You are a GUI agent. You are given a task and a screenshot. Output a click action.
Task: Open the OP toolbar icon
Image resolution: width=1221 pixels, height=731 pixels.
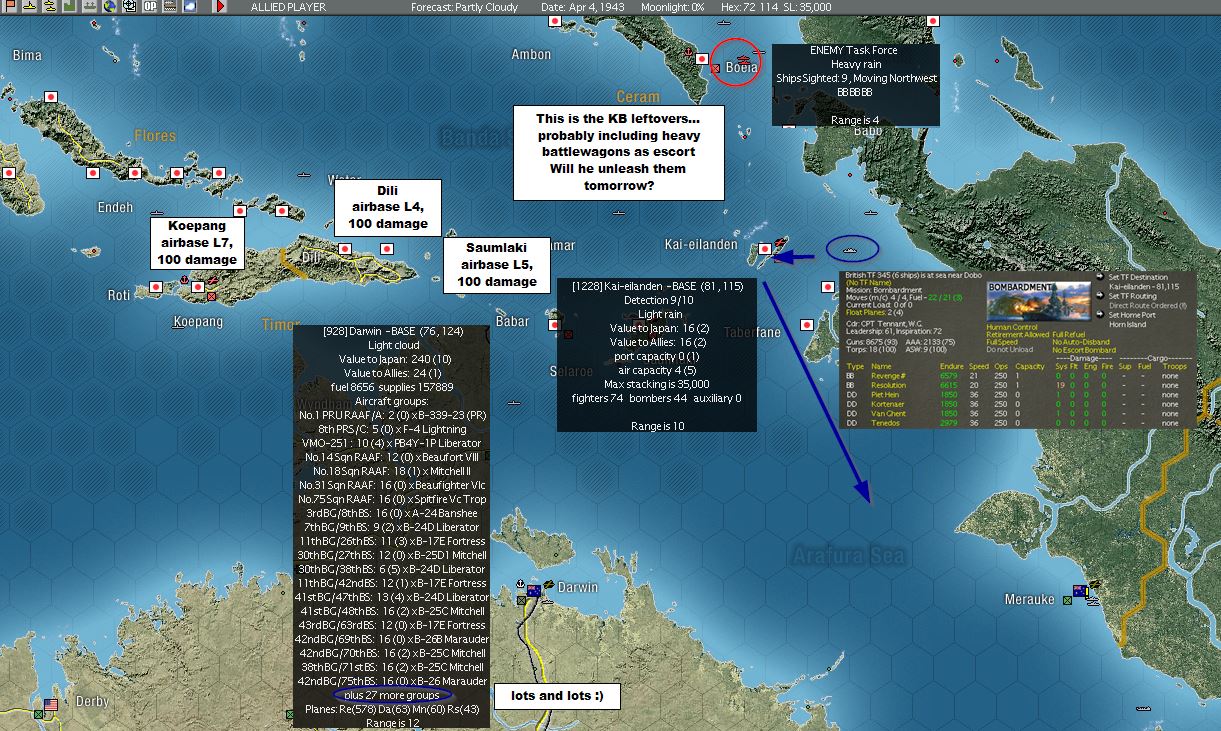(150, 7)
